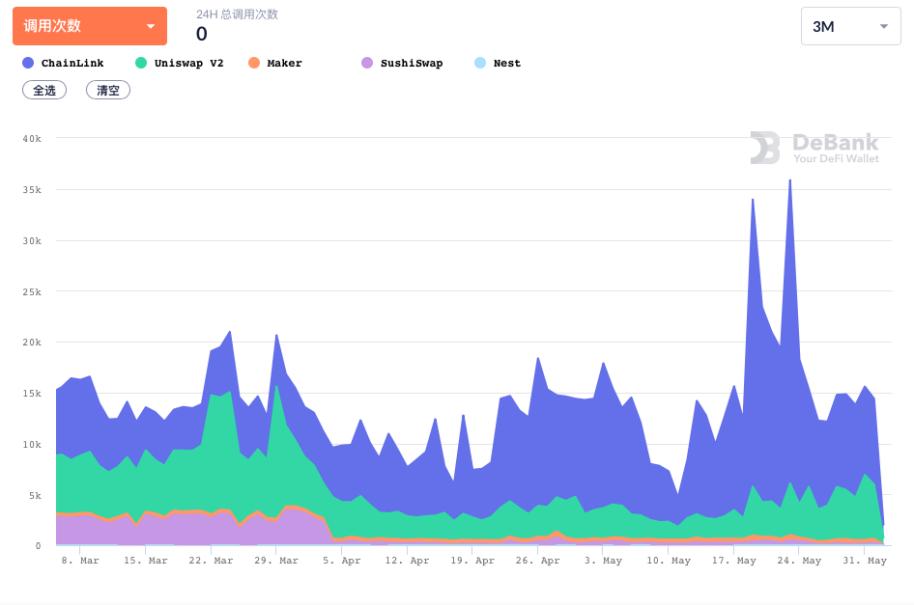Image resolution: width=914 pixels, height=605 pixels.
Task: Toggle Nest series label
Action: 507,63
